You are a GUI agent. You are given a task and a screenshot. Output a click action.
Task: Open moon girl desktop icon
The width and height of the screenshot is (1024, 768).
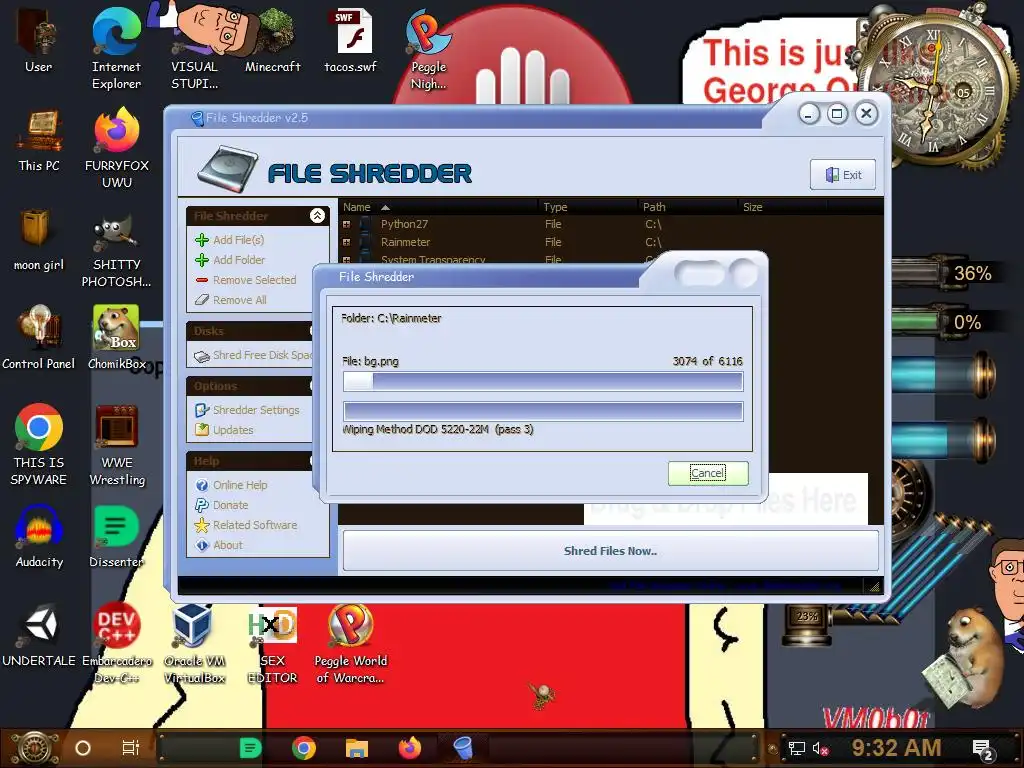[x=39, y=239]
